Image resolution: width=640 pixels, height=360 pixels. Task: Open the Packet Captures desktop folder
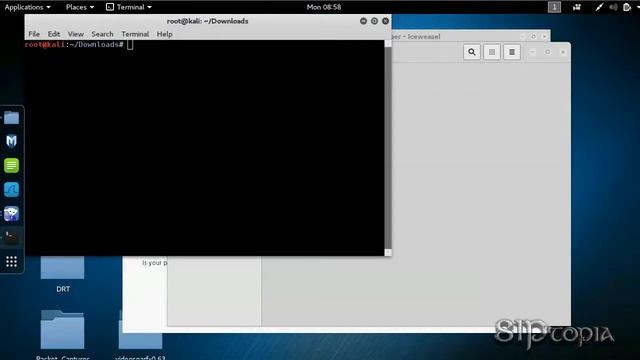(x=62, y=335)
